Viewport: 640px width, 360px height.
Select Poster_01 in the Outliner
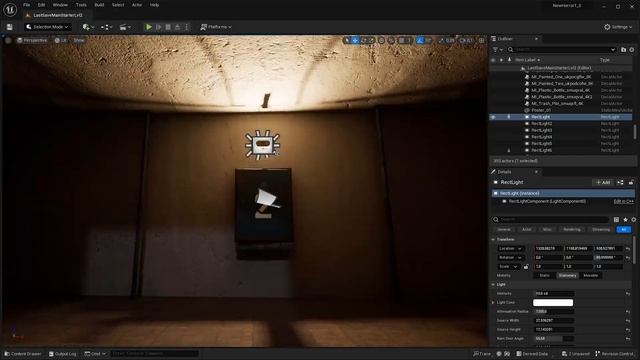point(541,110)
